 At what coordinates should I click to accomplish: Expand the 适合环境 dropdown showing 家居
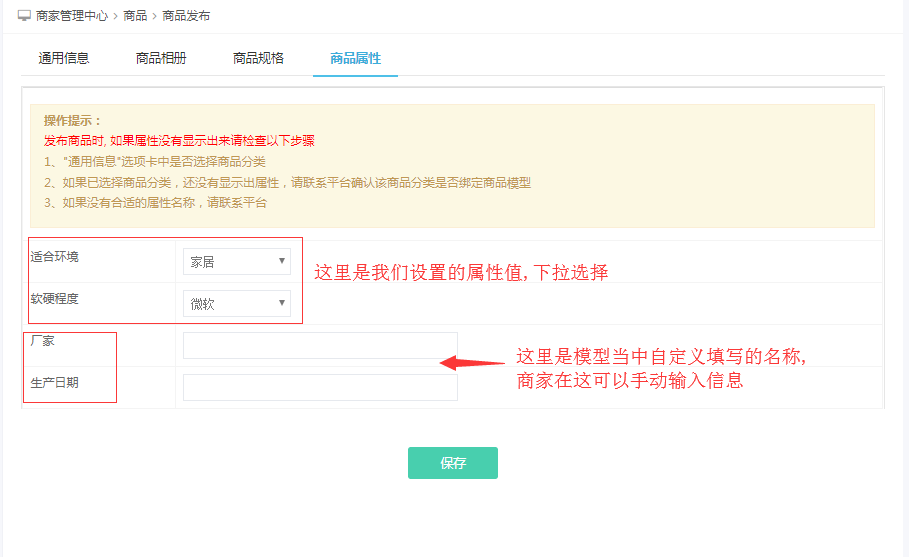[237, 262]
